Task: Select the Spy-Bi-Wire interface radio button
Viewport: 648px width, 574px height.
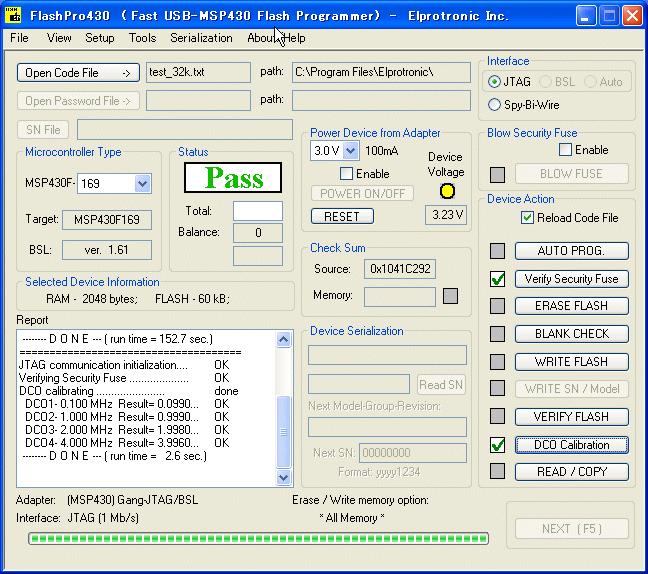Action: click(x=495, y=104)
